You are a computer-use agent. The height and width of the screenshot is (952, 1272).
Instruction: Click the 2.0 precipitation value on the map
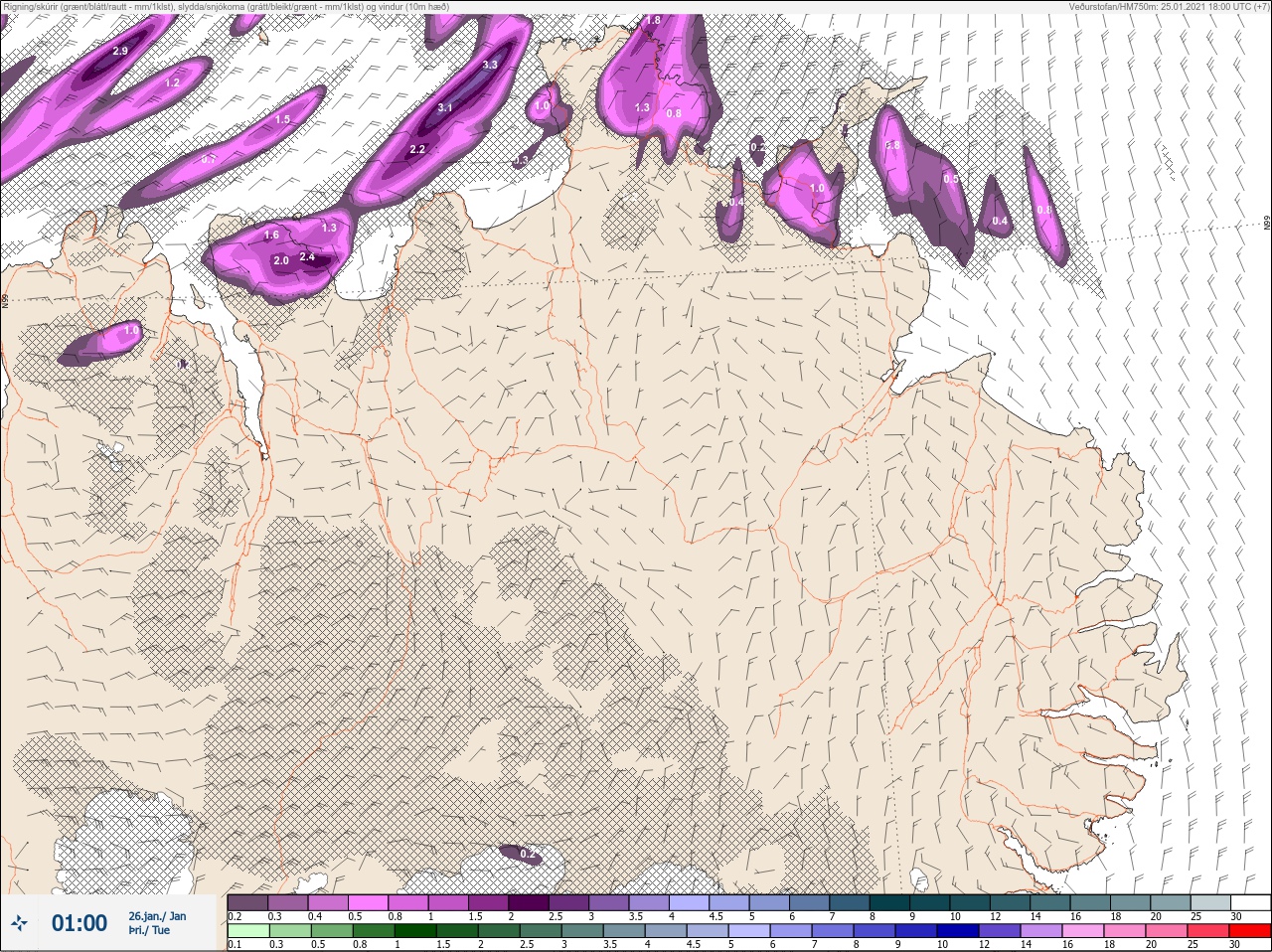pos(281,260)
